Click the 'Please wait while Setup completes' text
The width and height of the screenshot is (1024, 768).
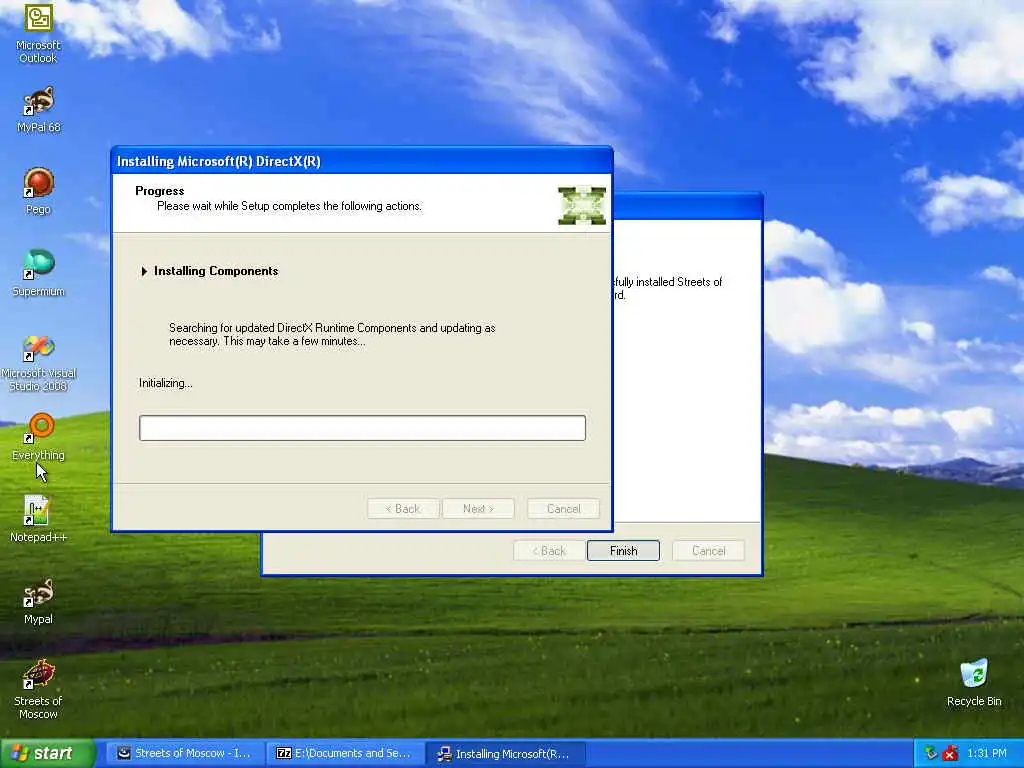point(289,206)
